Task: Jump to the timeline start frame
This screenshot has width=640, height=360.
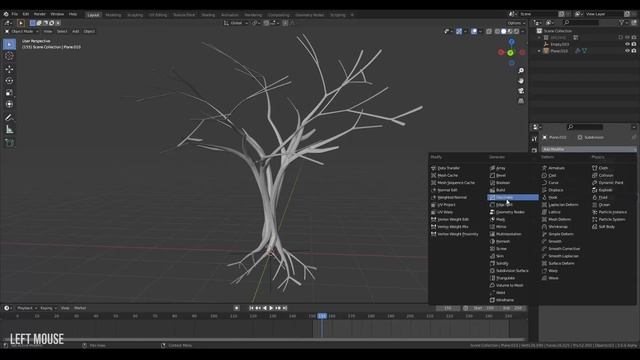Action: click(x=251, y=308)
